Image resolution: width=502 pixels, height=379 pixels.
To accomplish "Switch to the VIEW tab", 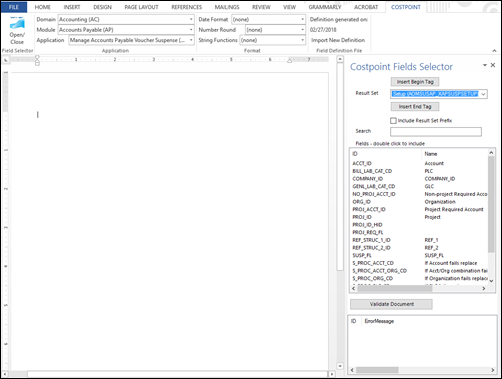I will pyautogui.click(x=289, y=7).
